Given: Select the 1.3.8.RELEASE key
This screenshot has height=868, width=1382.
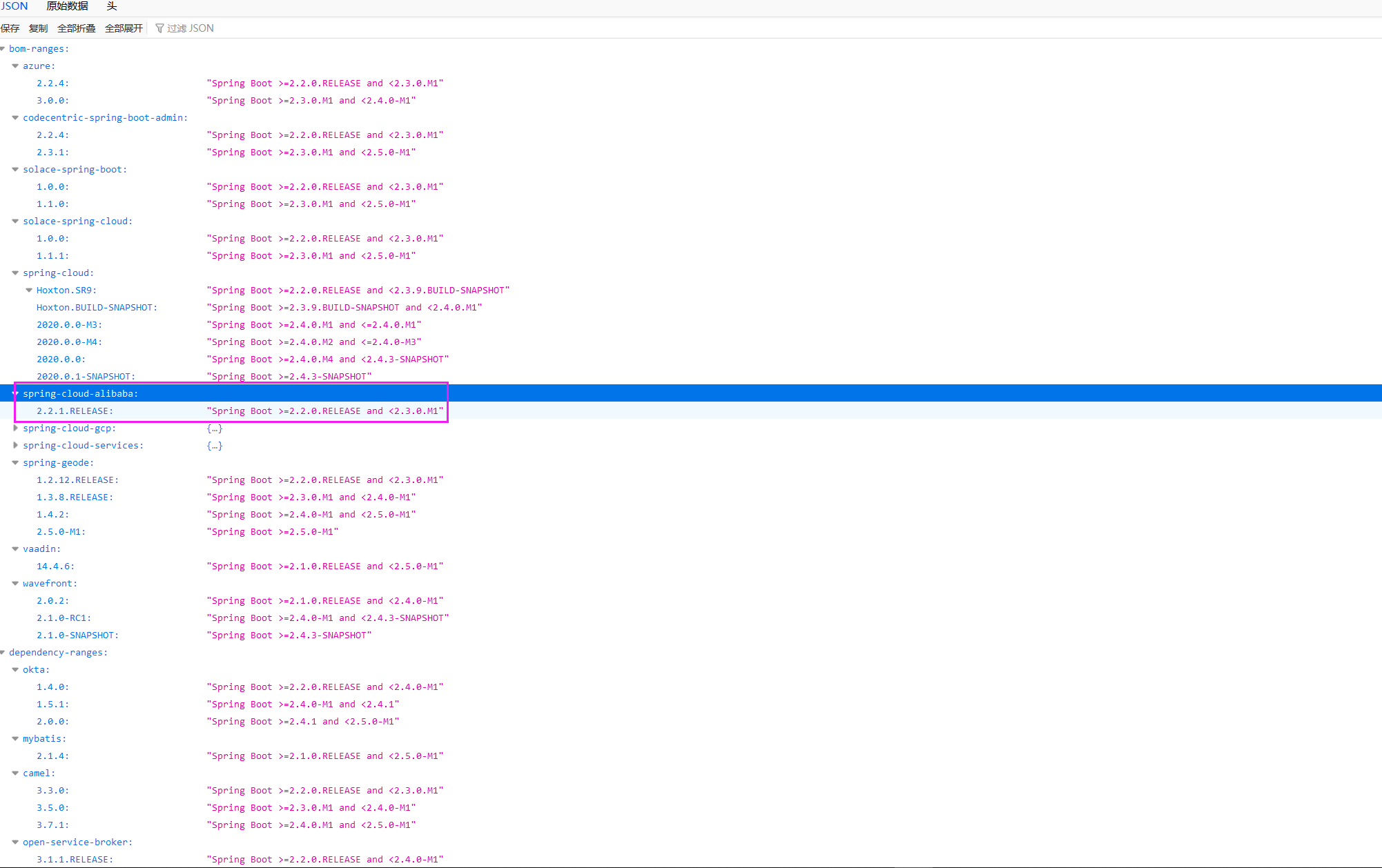Looking at the screenshot, I should (75, 497).
